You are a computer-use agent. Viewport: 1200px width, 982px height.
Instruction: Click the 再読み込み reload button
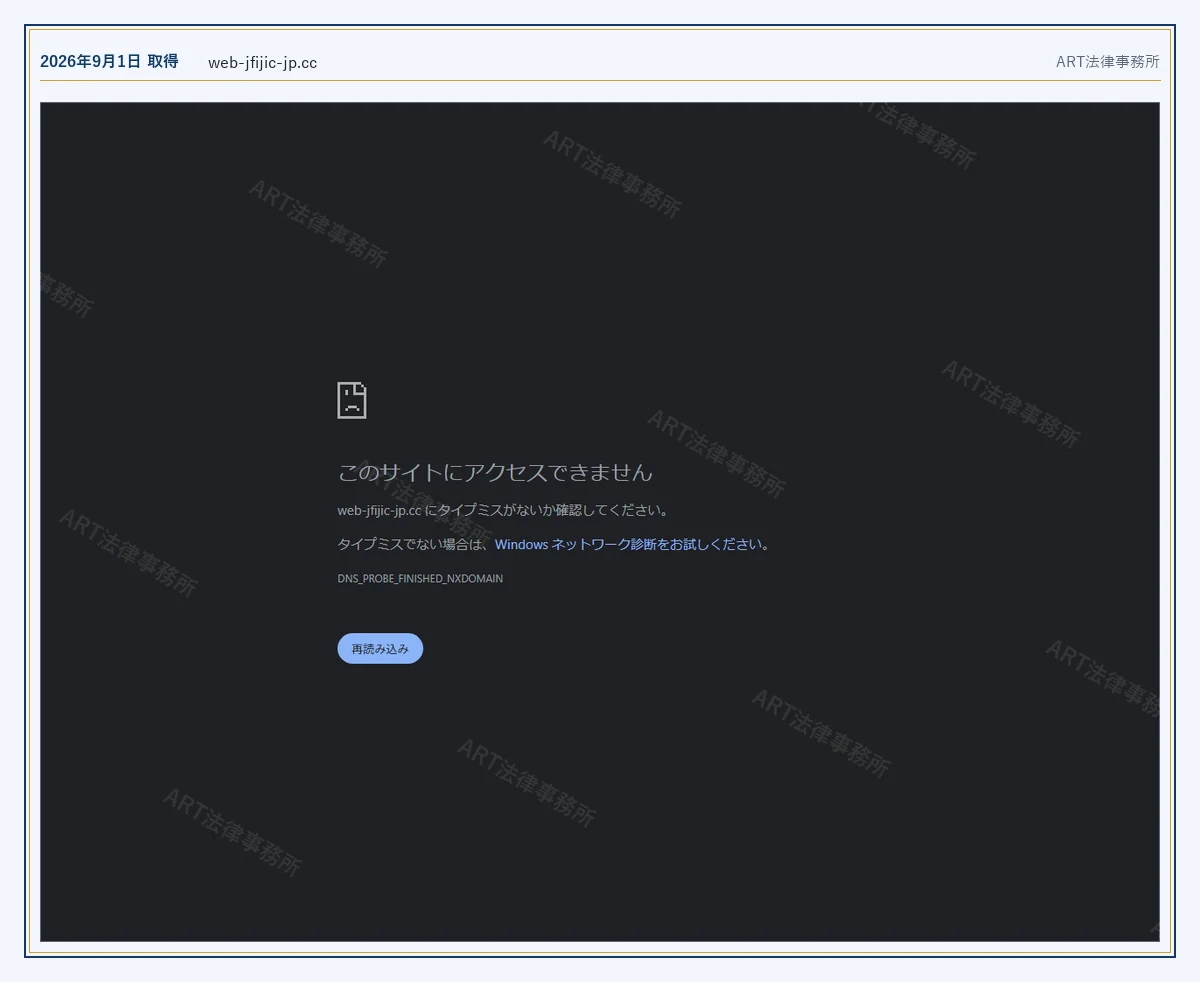[x=380, y=648]
